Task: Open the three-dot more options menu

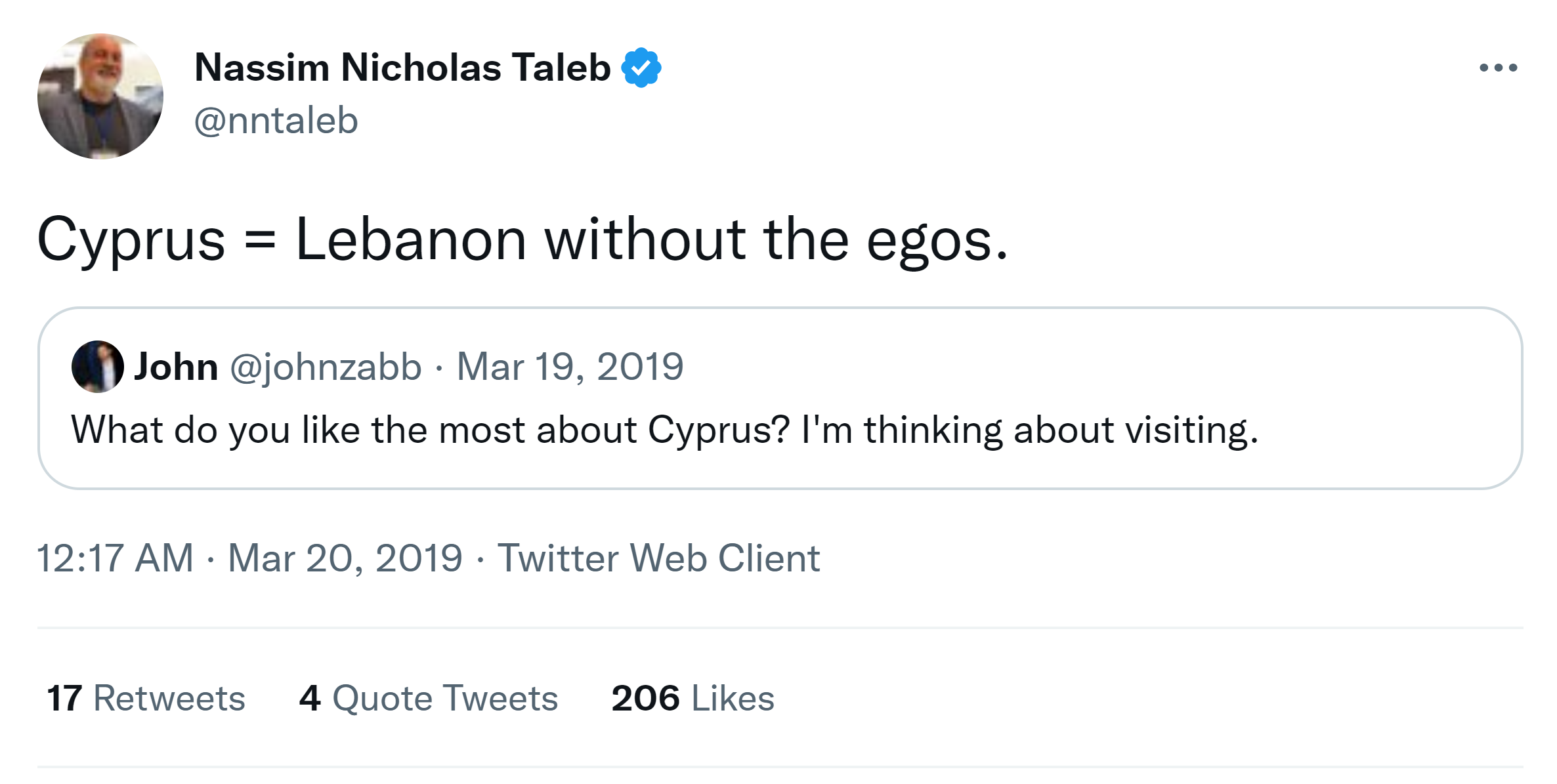Action: click(1498, 68)
